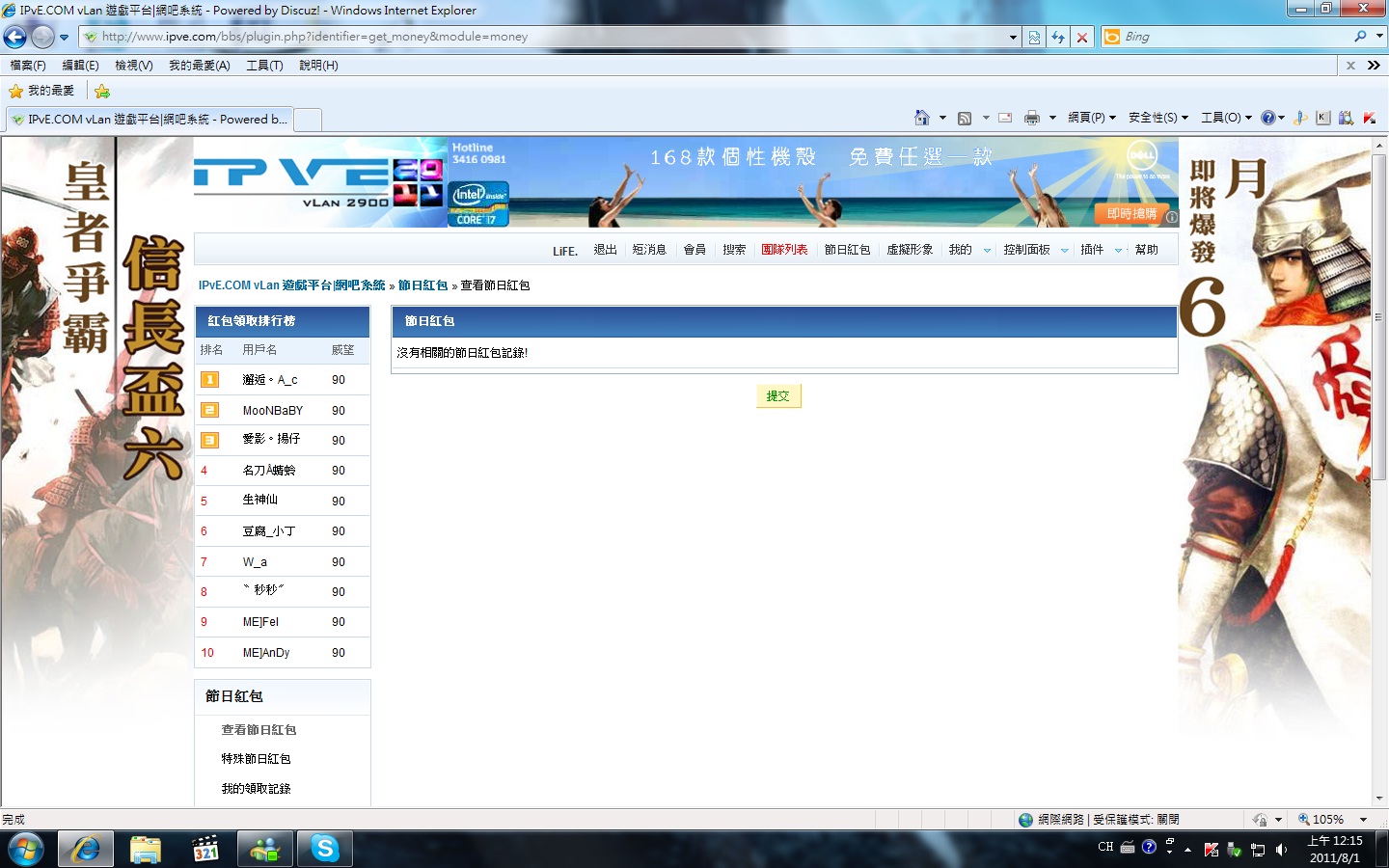Click the blue help question mark icon
Viewport: 1389px width, 868px height.
click(x=1267, y=118)
